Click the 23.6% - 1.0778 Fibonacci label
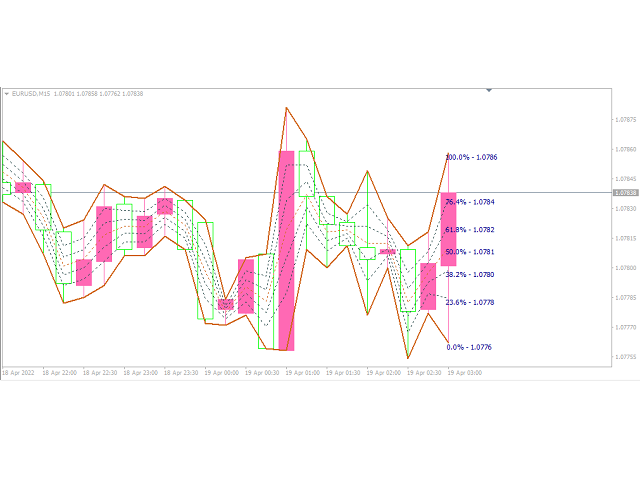 tap(470, 302)
